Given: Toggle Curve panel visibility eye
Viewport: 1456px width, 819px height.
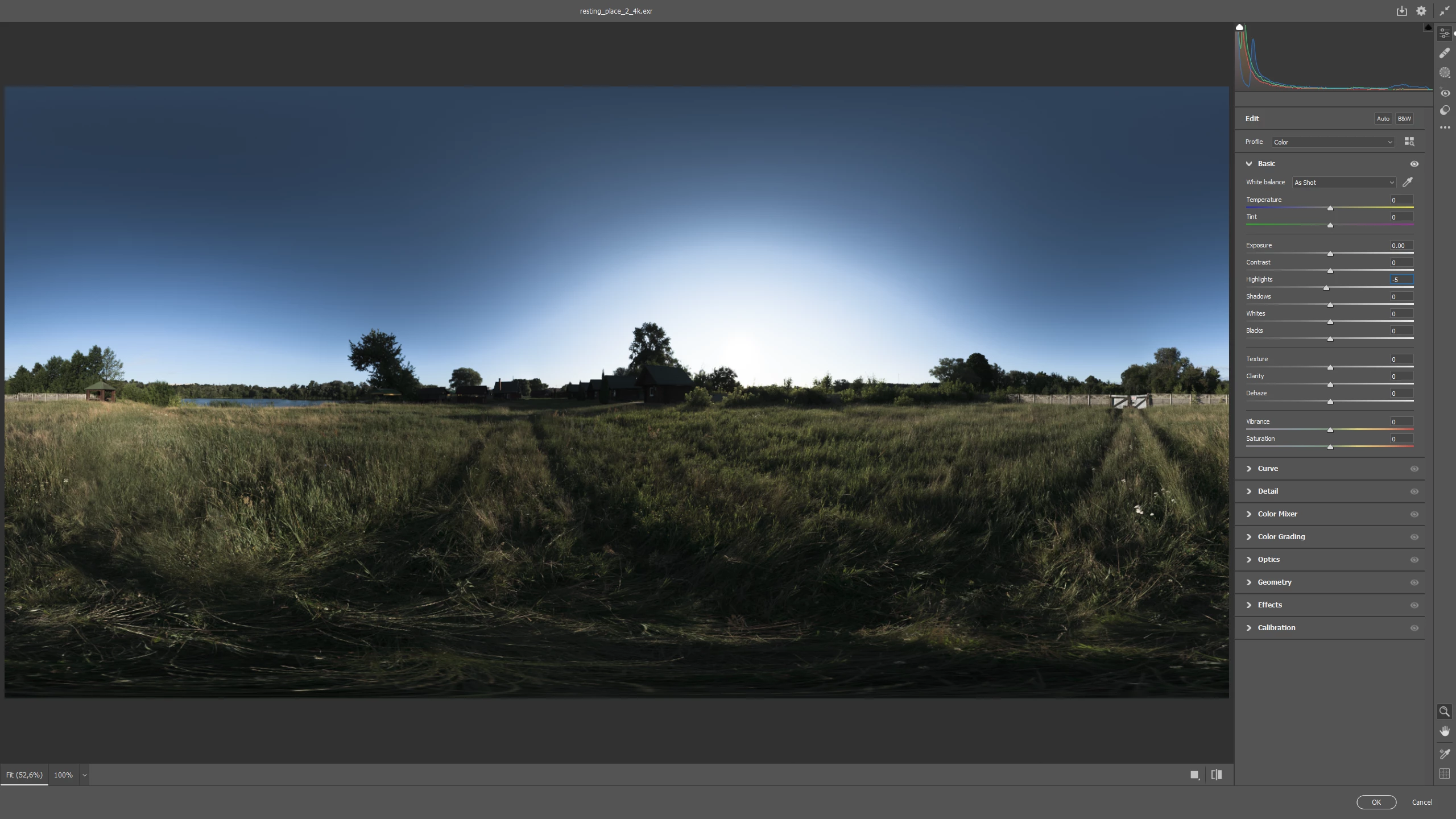Looking at the screenshot, I should pyautogui.click(x=1414, y=469).
